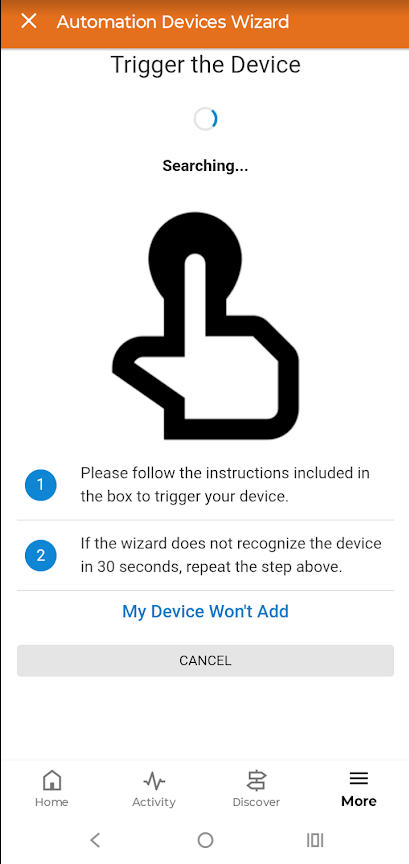This screenshot has width=409, height=864.
Task: Tap the Android back arrow
Action: [x=95, y=840]
